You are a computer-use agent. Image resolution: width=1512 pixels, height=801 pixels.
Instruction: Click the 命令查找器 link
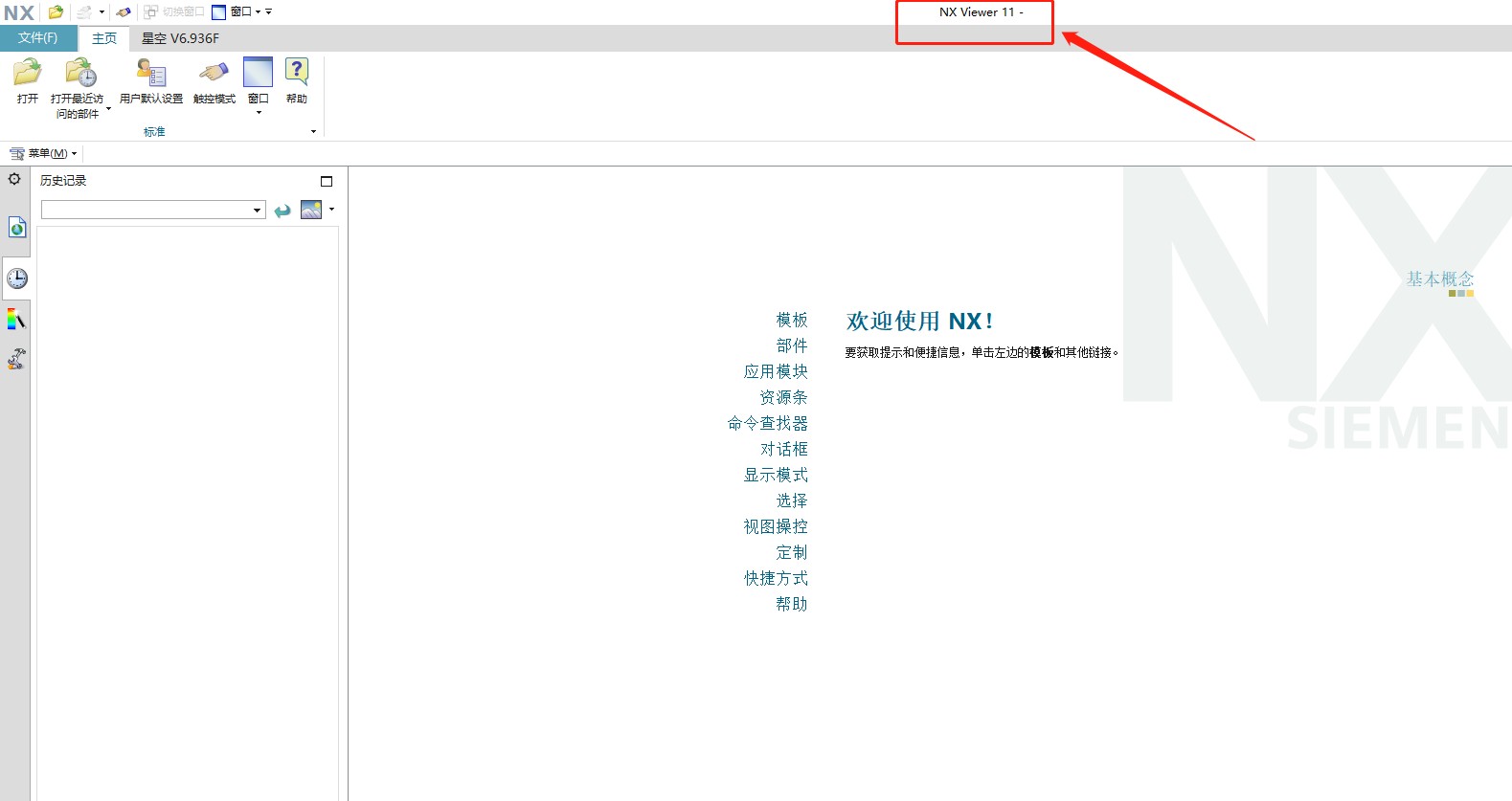pos(767,423)
